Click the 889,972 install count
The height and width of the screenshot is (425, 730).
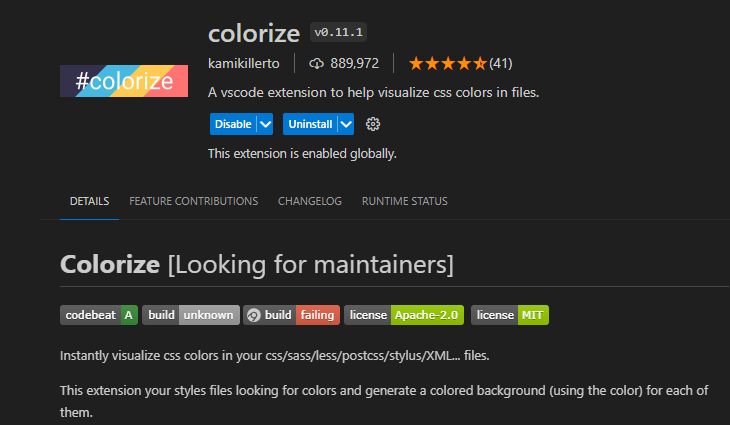click(354, 63)
